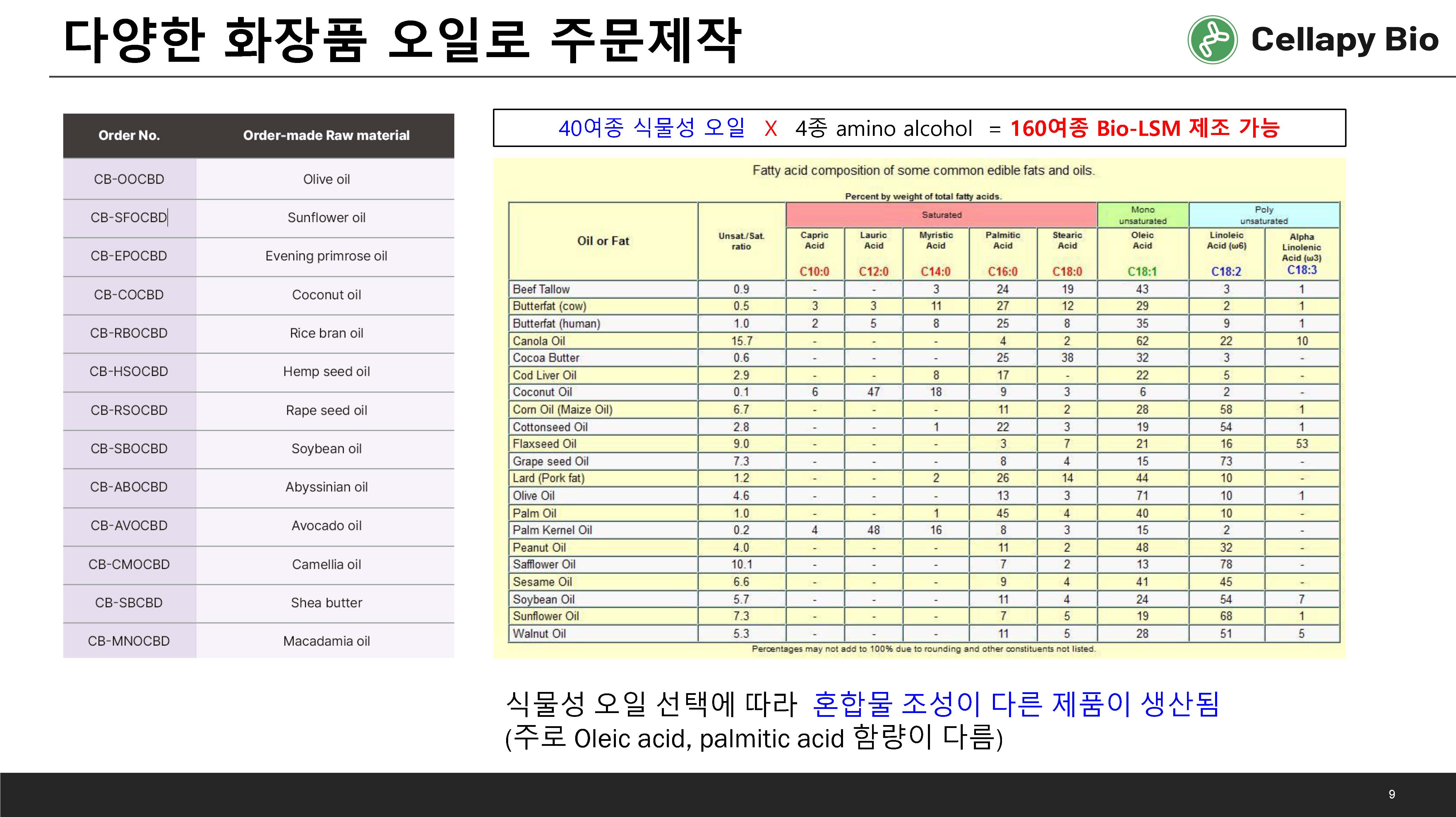Viewport: 1456px width, 817px height.
Task: Click the Cocoa Butter row label
Action: click(546, 358)
